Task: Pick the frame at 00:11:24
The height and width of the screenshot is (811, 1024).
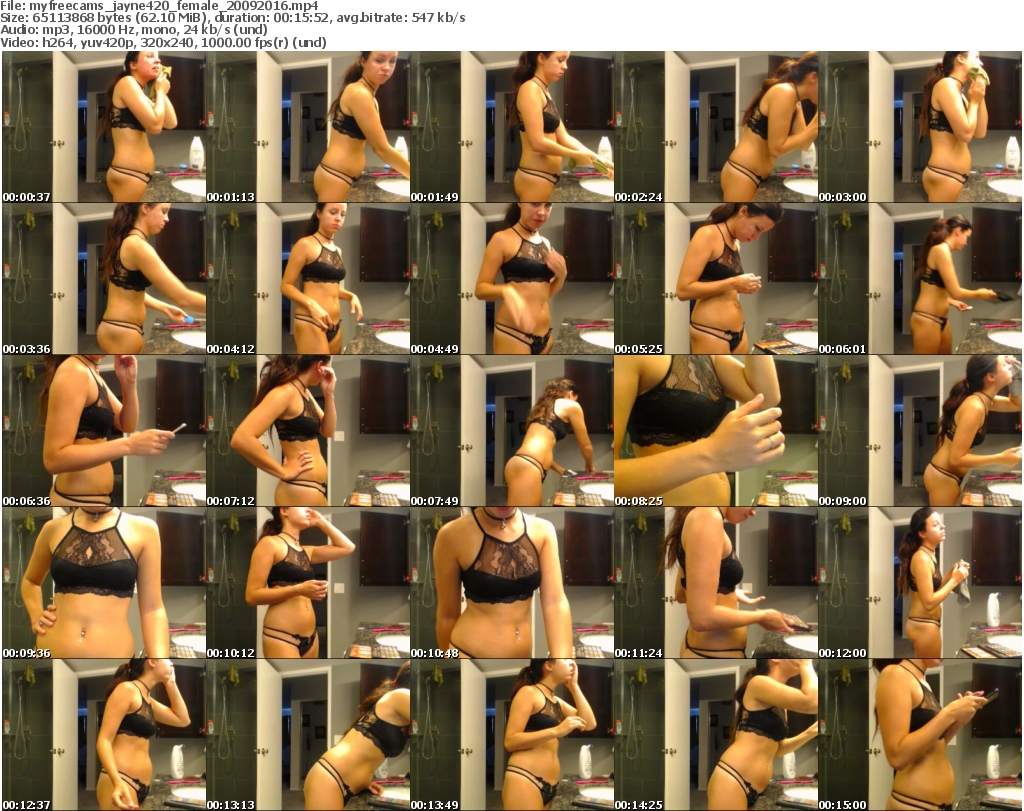Action: [716, 583]
